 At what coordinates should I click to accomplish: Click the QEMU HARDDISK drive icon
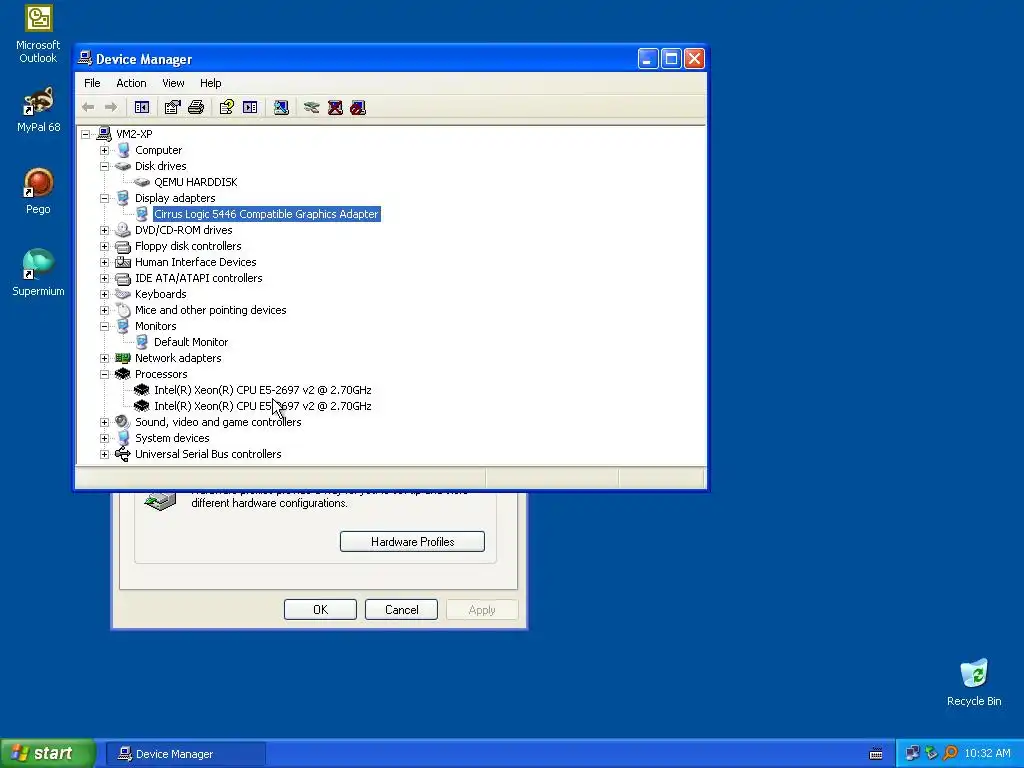tap(142, 182)
